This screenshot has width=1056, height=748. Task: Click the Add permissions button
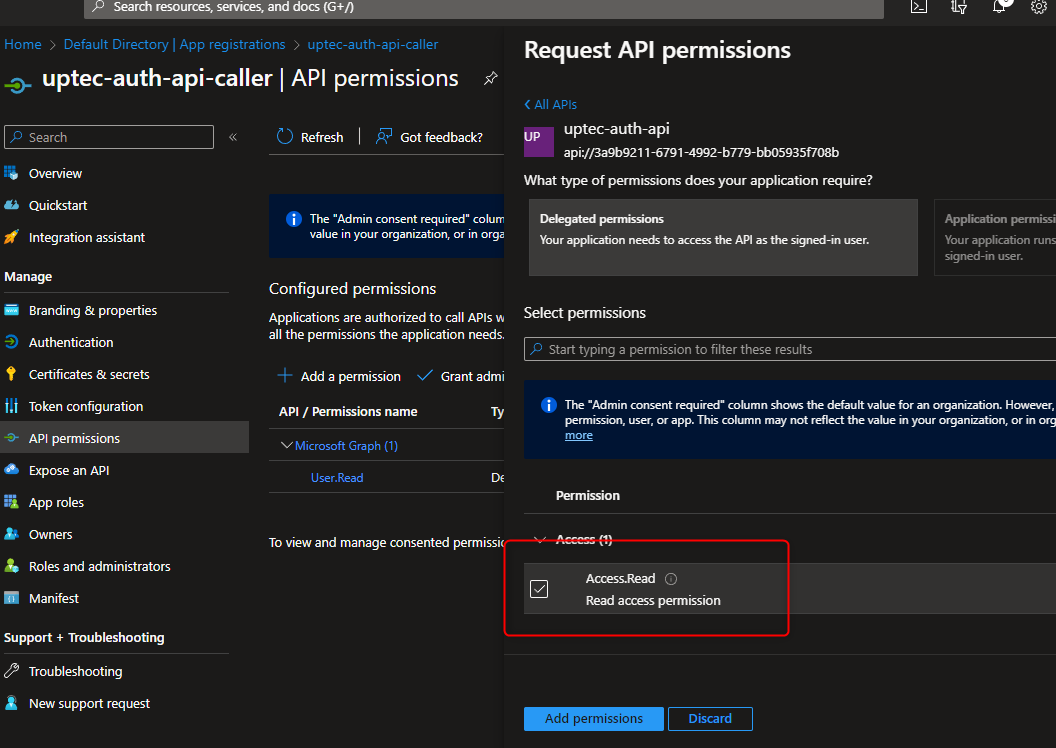click(x=593, y=718)
